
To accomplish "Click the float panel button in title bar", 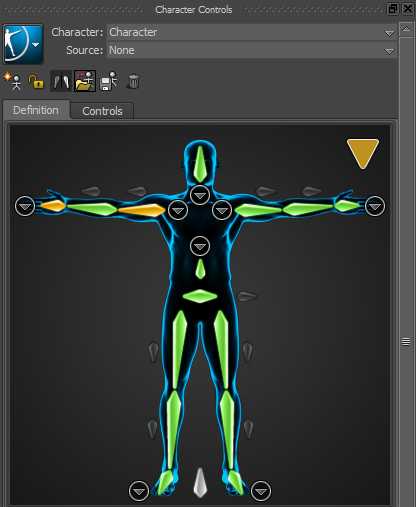I will 393,9.
